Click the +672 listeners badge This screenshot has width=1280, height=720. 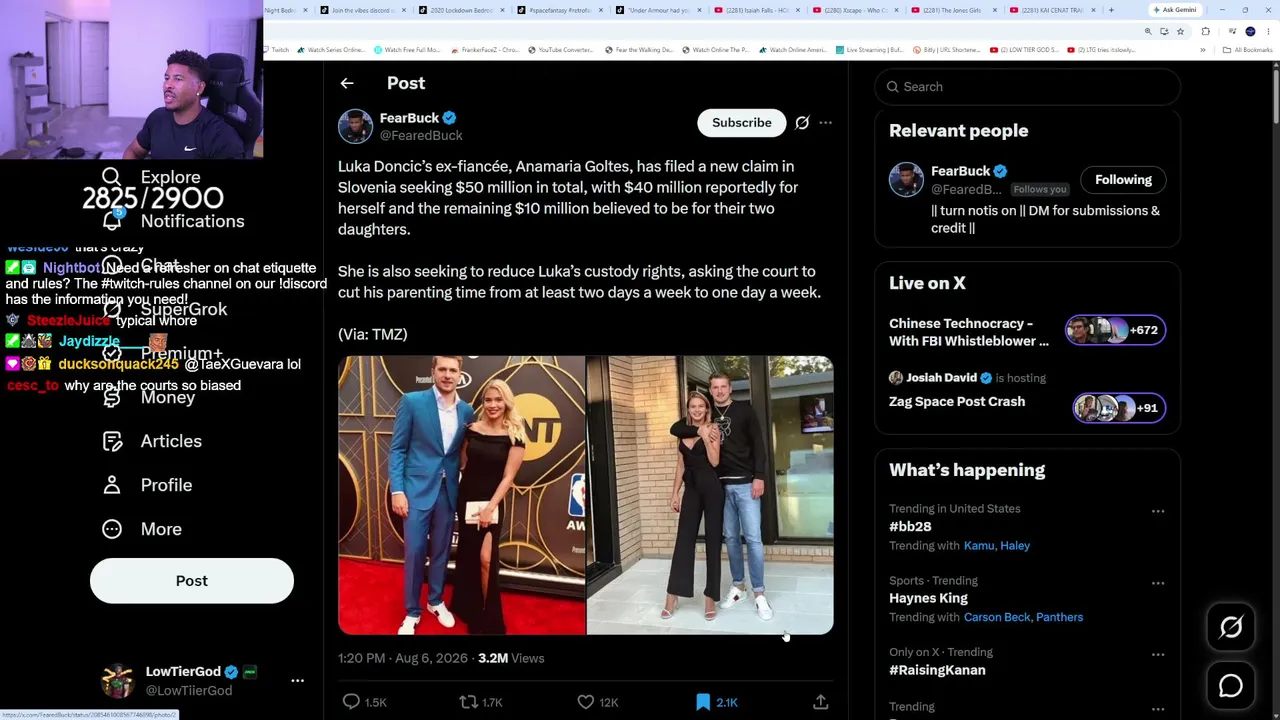click(x=1115, y=330)
